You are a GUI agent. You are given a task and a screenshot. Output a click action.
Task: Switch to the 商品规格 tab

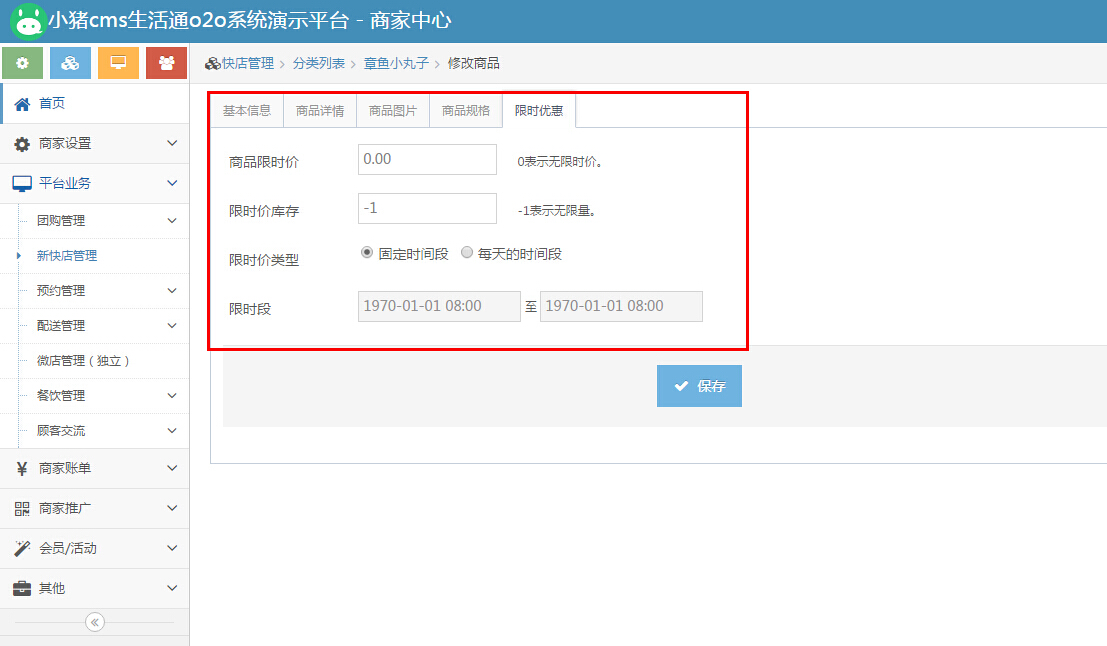(x=466, y=111)
